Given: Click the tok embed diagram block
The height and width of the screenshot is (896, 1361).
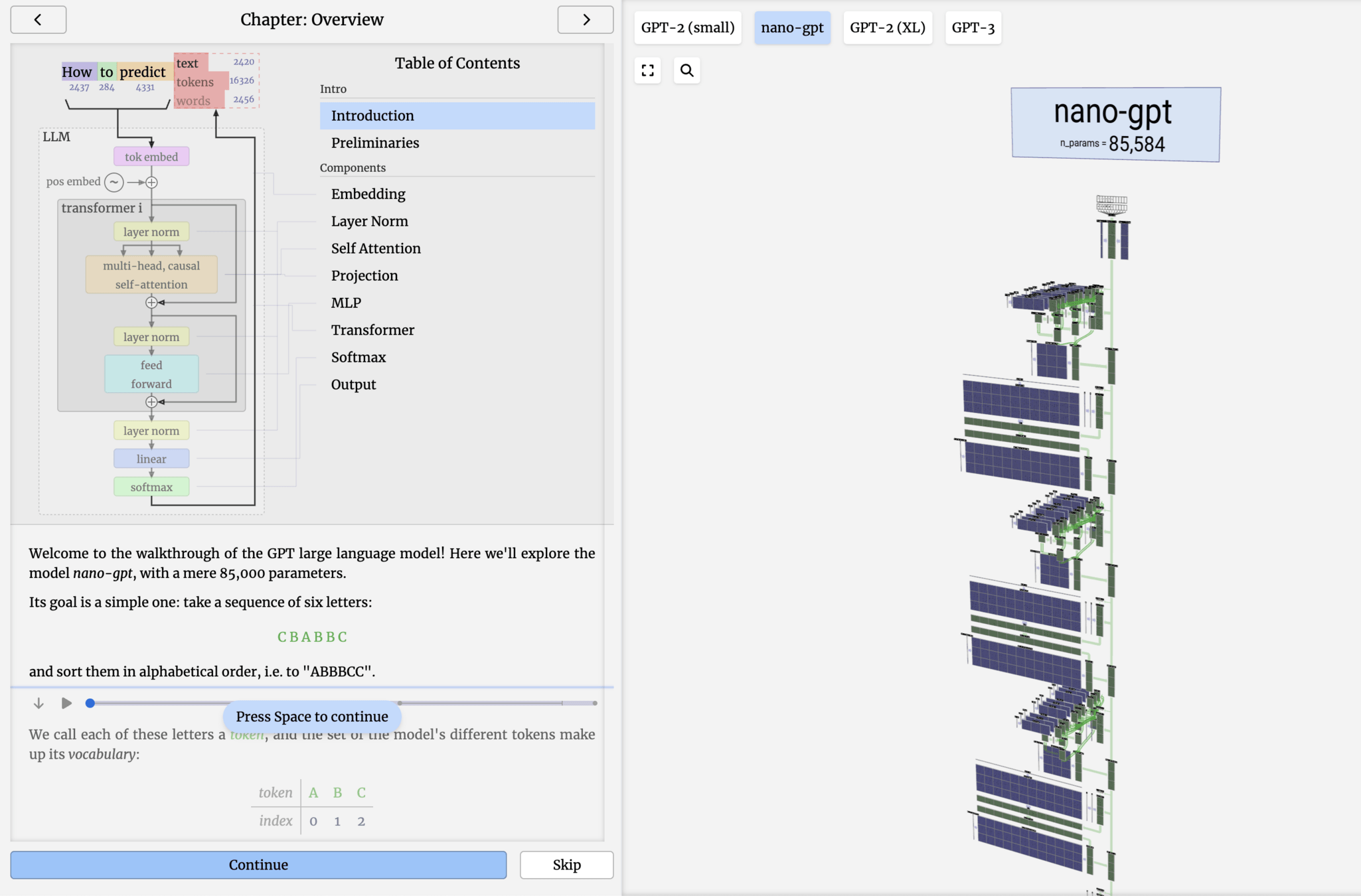Looking at the screenshot, I should 151,157.
